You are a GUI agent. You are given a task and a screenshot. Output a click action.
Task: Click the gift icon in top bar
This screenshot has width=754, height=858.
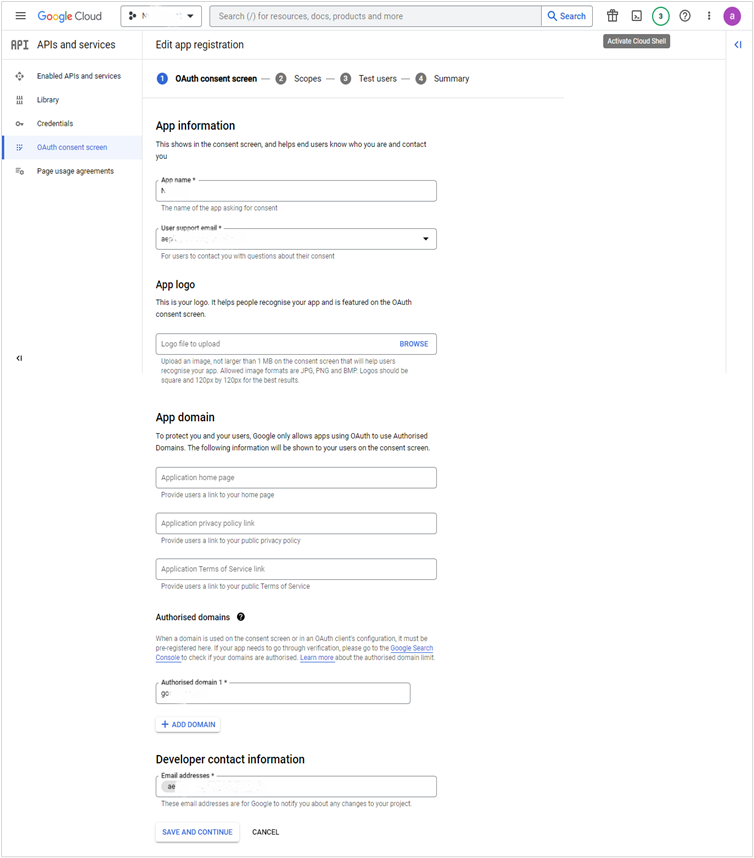coord(612,16)
